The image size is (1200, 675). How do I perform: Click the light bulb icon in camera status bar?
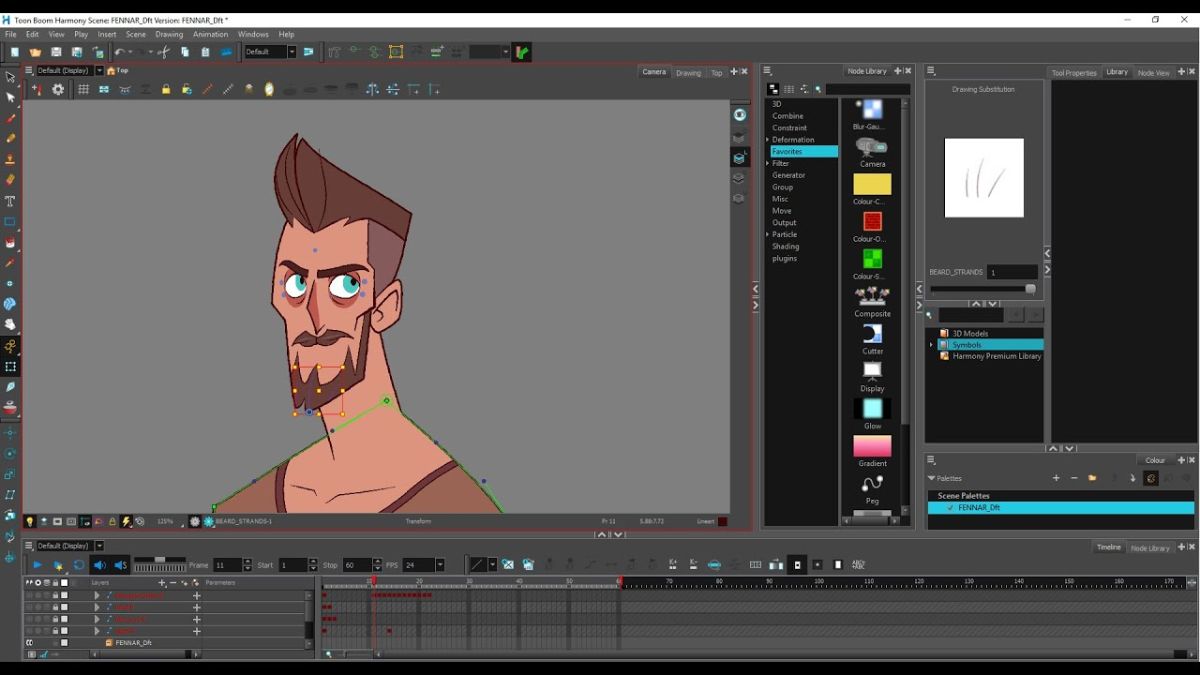click(30, 521)
